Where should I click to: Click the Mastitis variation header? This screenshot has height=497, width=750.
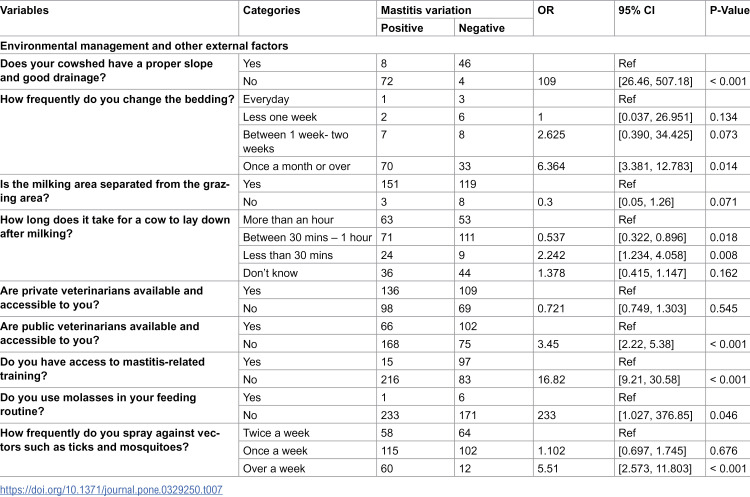[x=426, y=10]
